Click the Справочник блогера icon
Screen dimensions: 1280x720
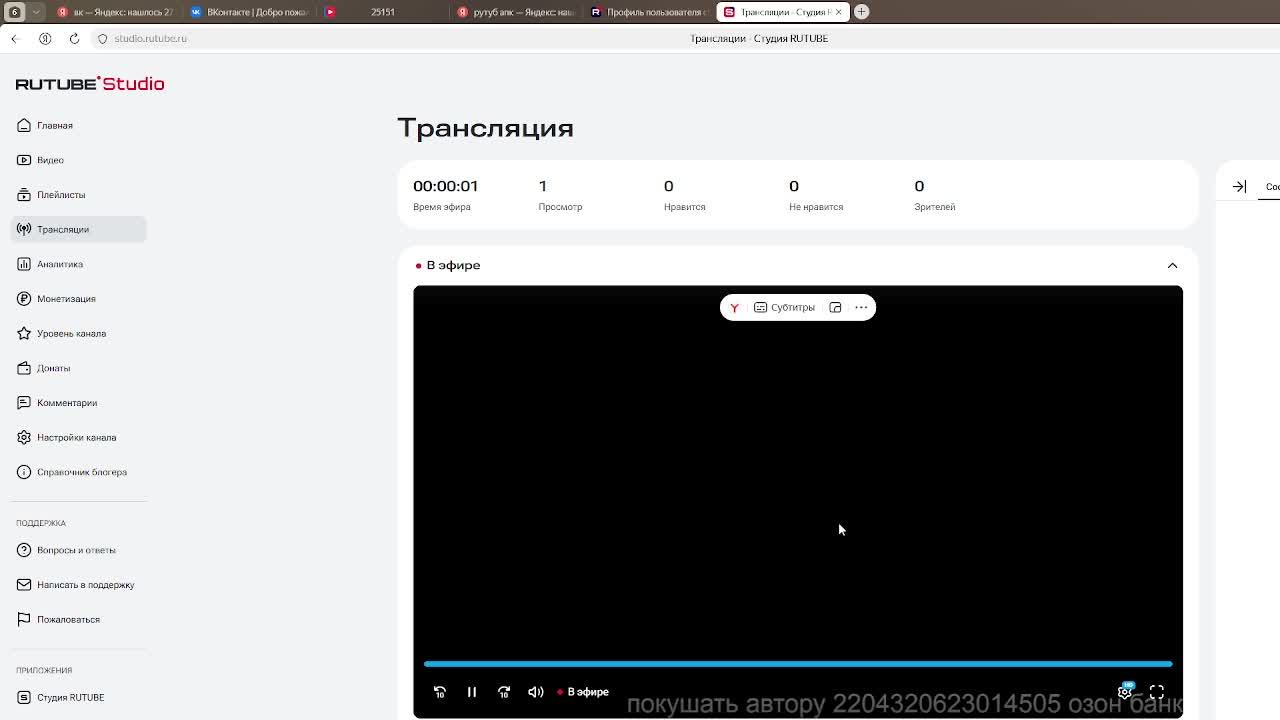click(24, 472)
